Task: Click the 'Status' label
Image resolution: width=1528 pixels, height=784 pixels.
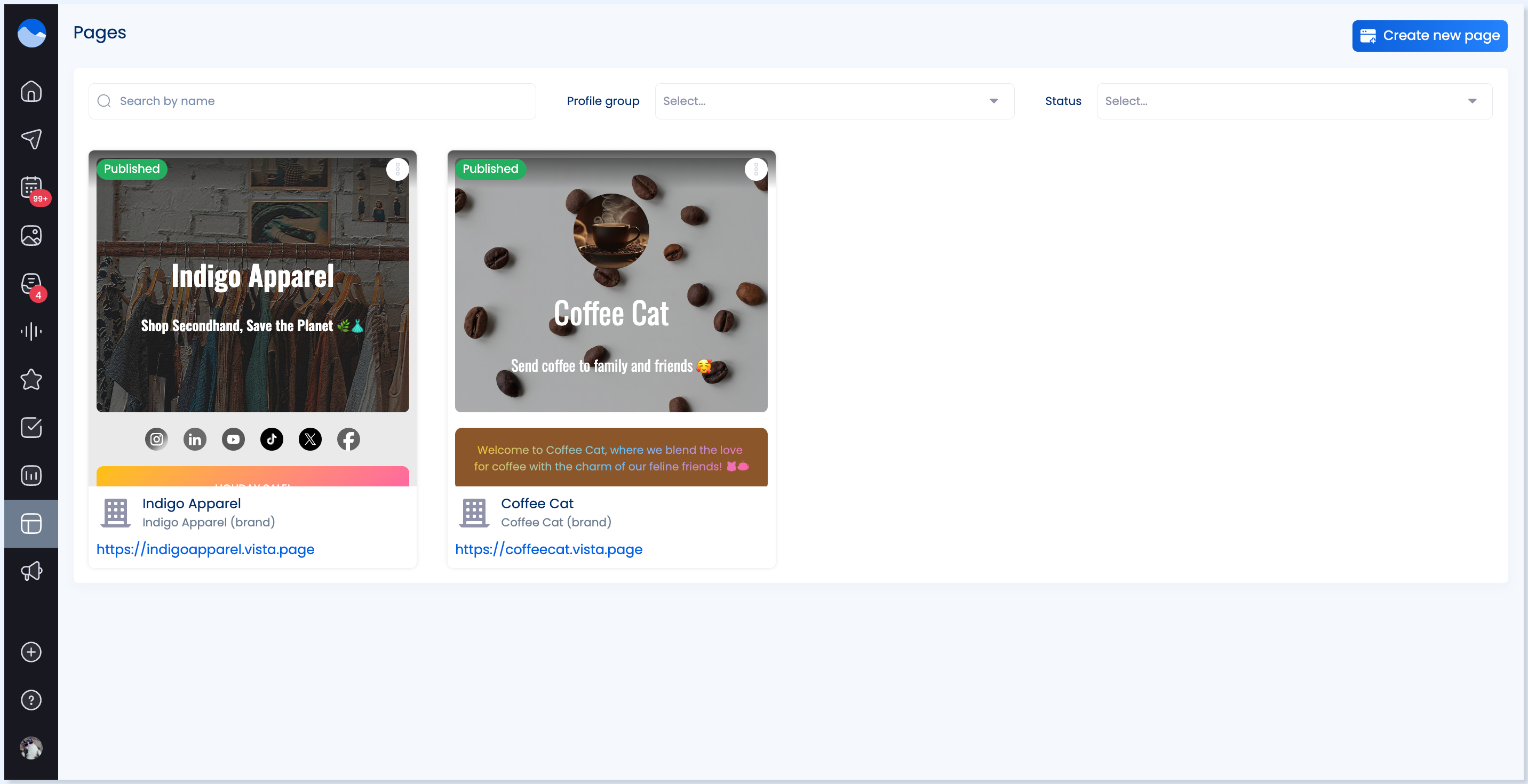Action: (1063, 101)
